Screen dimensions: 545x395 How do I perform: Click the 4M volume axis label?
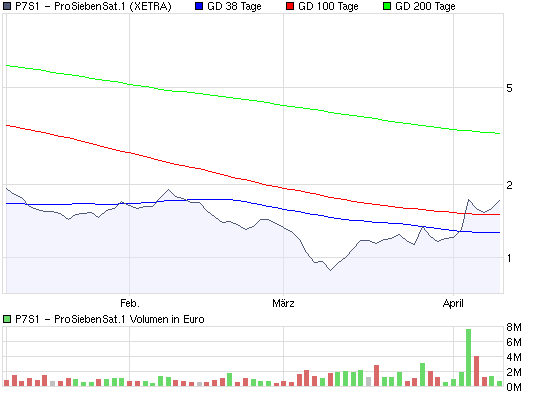click(514, 357)
